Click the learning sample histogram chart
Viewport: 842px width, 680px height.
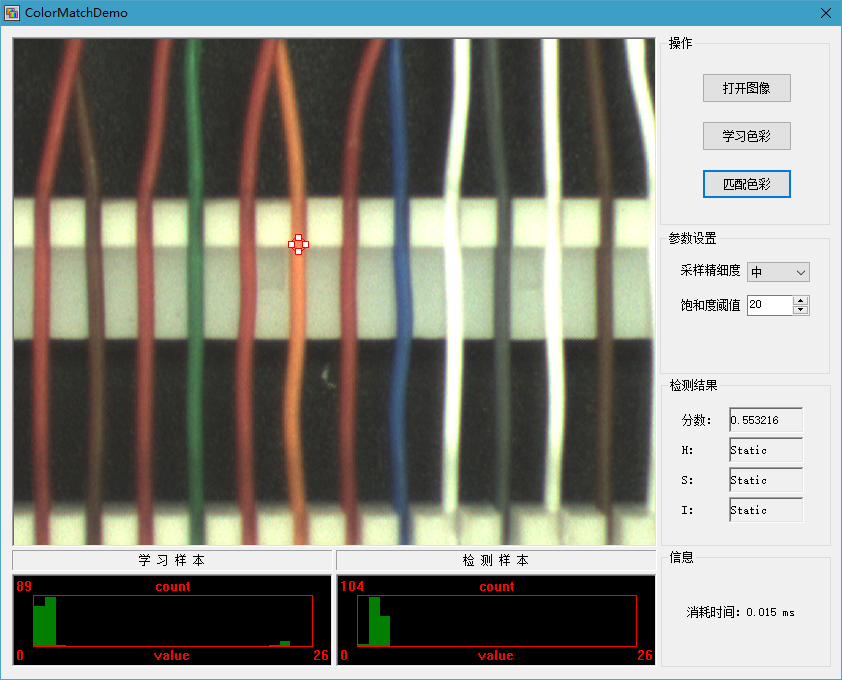click(x=172, y=620)
